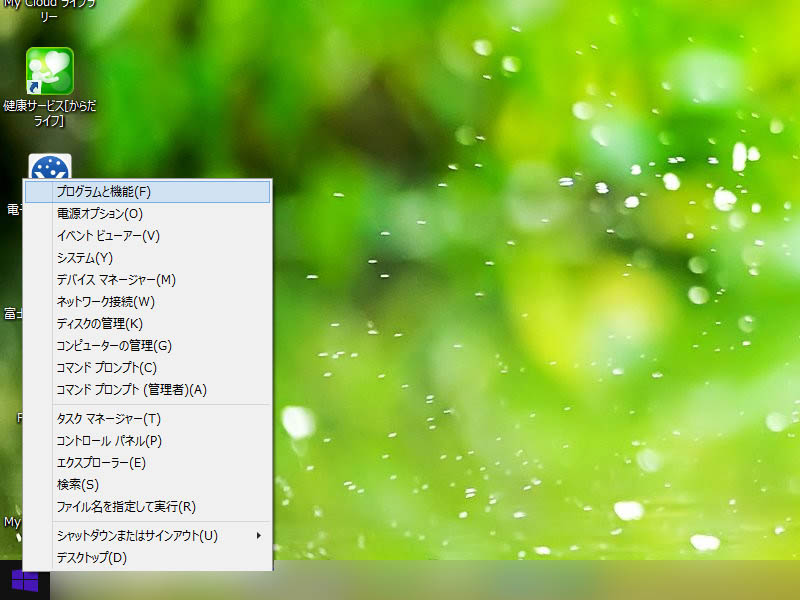Launch イベント ビューアー(V)

pos(108,235)
